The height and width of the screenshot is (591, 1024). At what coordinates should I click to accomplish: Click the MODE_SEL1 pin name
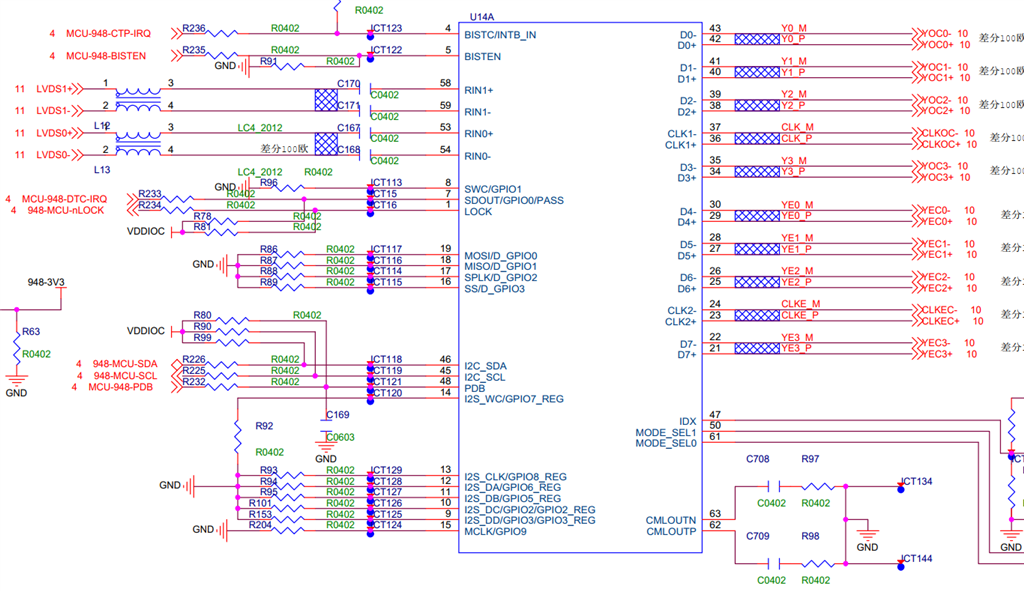pyautogui.click(x=665, y=432)
